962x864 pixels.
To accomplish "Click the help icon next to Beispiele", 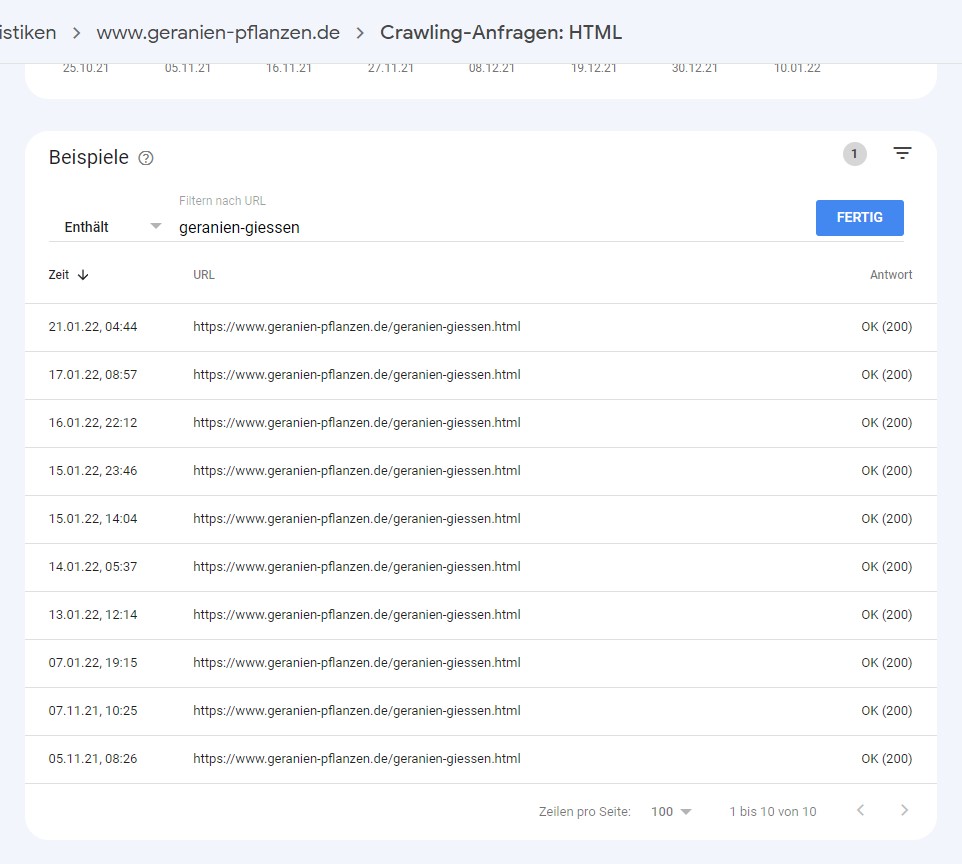I will click(x=146, y=158).
